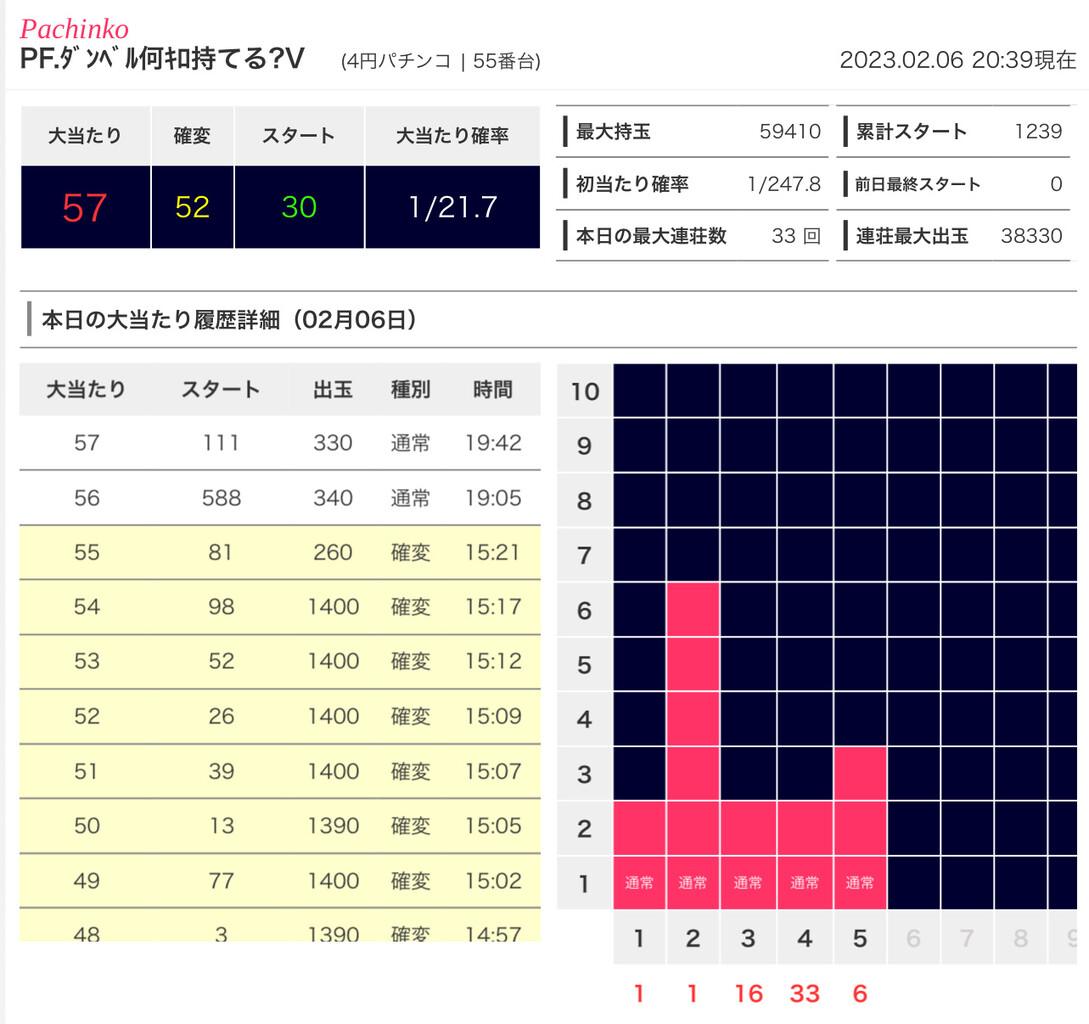This screenshot has width=1089, height=1024.
Task: Click the red streak count 16
Action: [749, 993]
